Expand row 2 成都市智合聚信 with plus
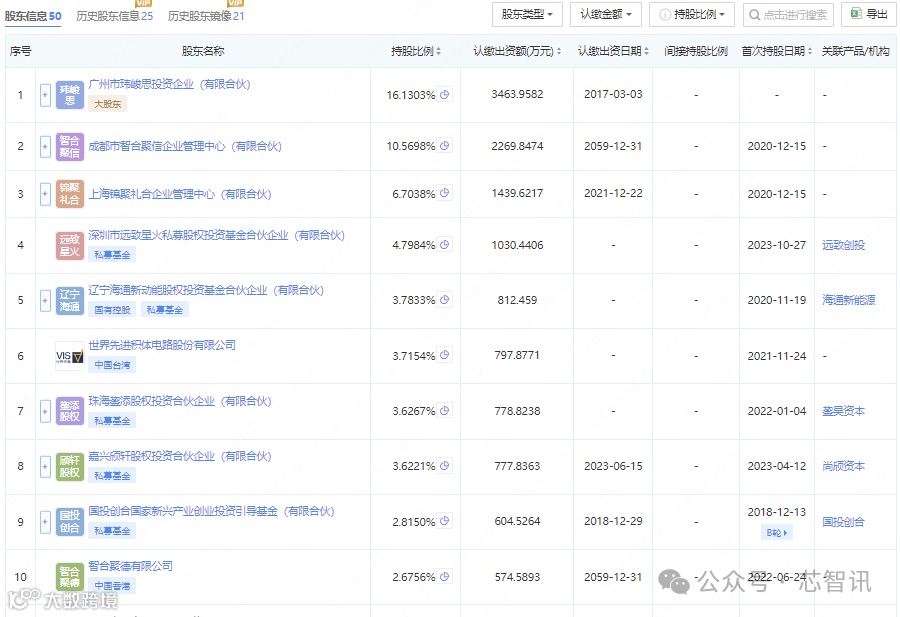 pyautogui.click(x=45, y=146)
